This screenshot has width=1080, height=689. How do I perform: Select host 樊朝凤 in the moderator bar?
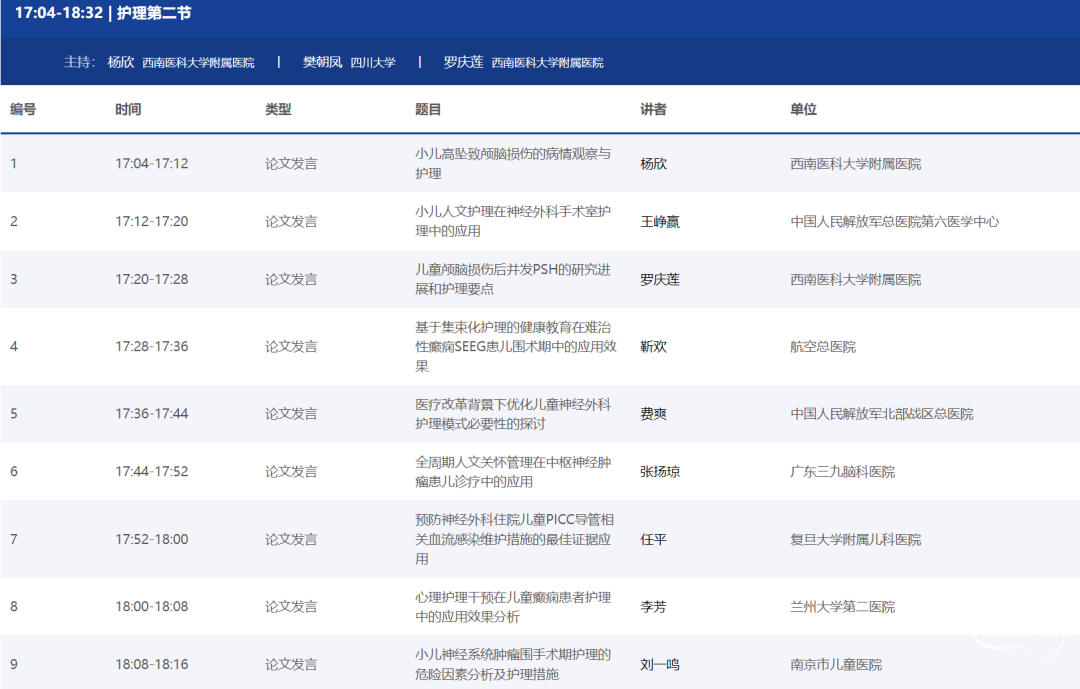click(x=323, y=62)
